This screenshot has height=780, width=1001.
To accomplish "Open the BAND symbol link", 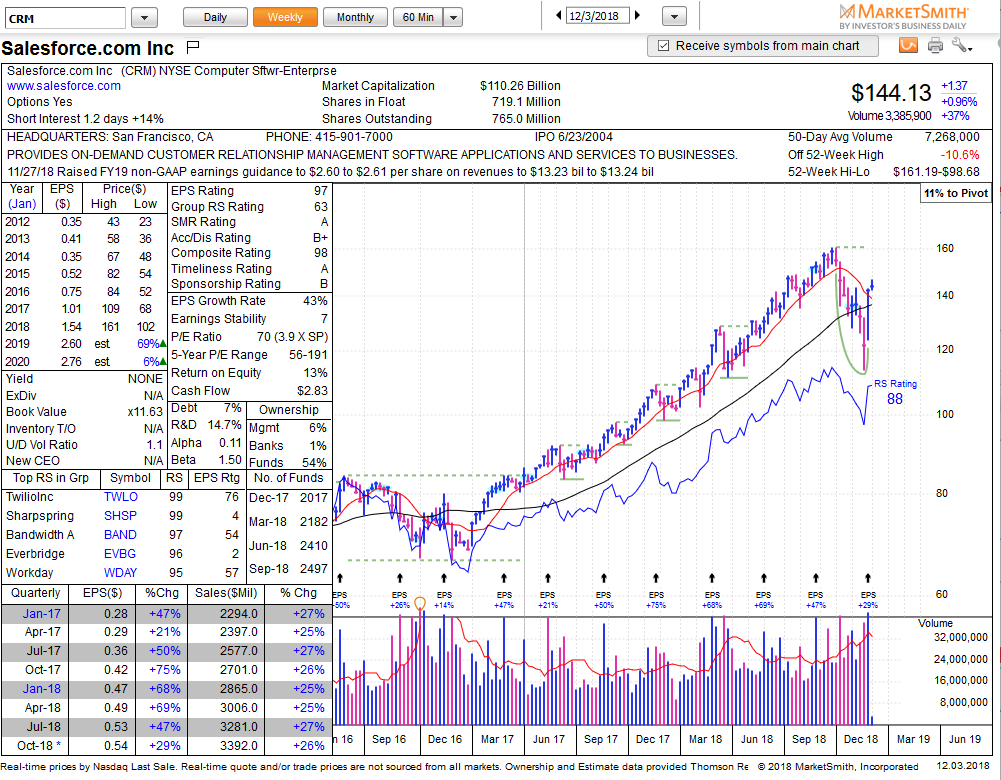I will click(x=120, y=535).
